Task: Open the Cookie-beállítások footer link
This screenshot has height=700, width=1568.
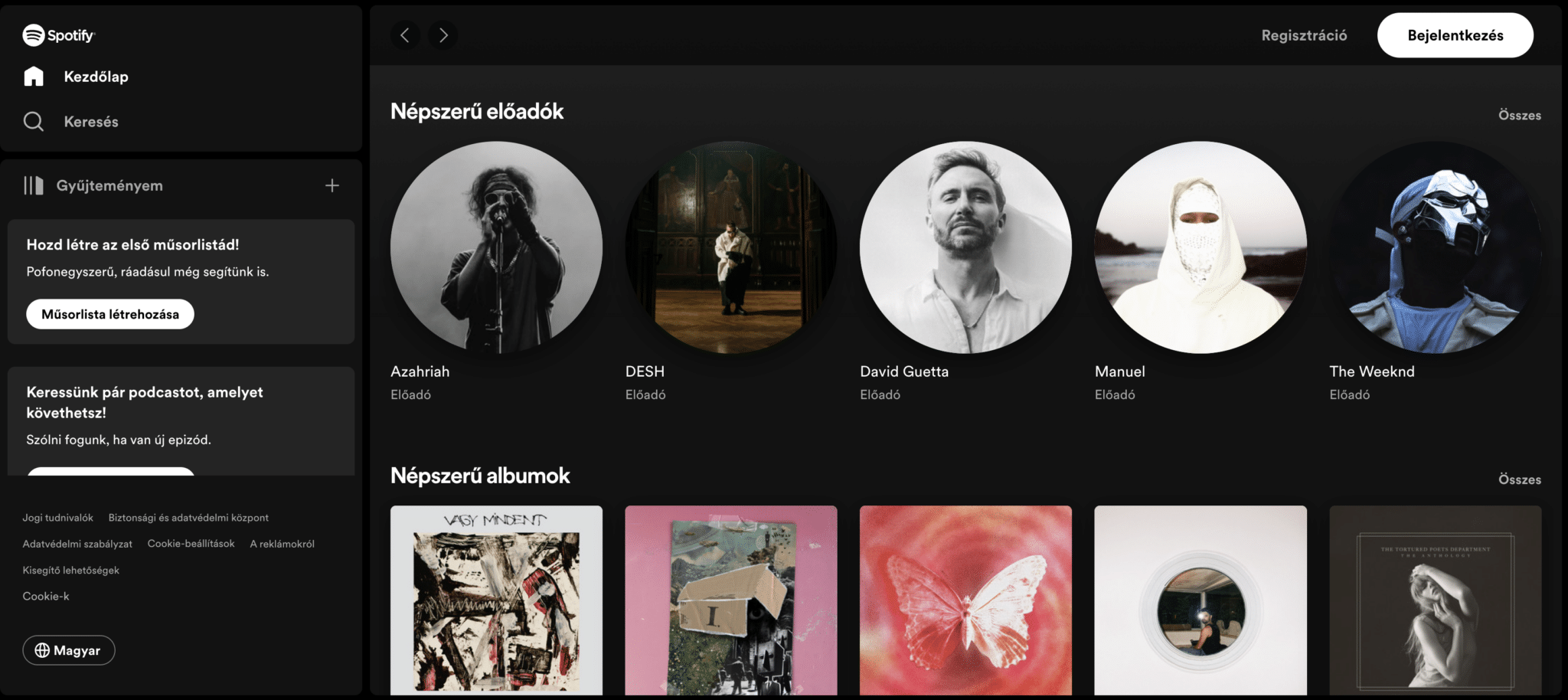Action: point(191,543)
